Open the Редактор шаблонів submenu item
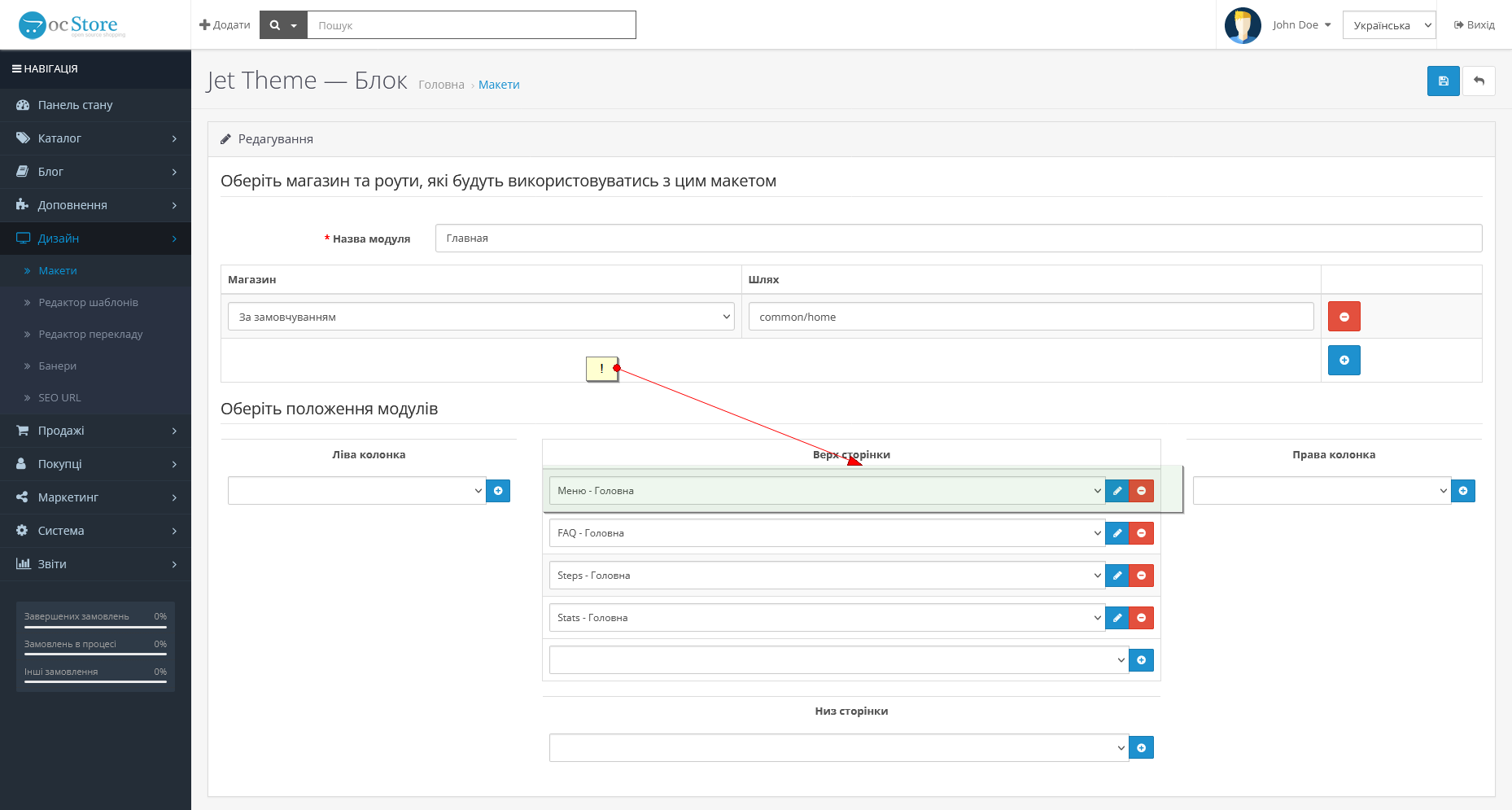 88,303
